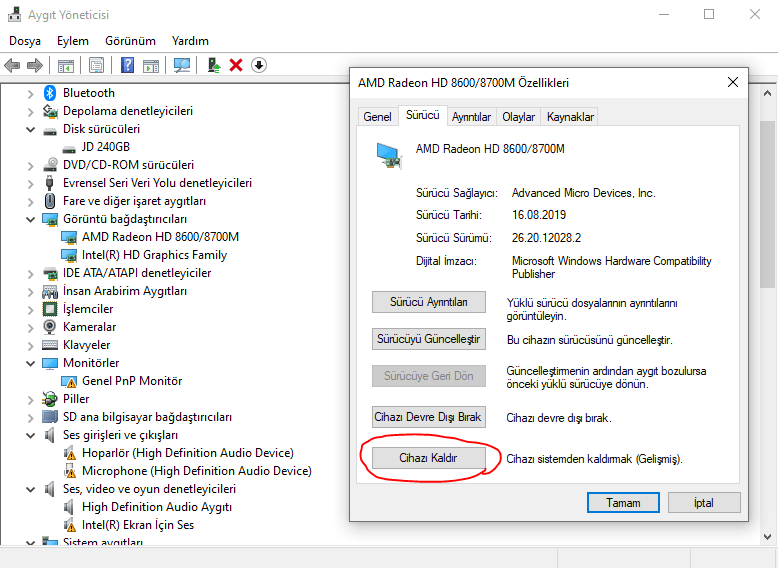Switch to the Ayrıntılar tab
778x568 pixels.
click(471, 117)
